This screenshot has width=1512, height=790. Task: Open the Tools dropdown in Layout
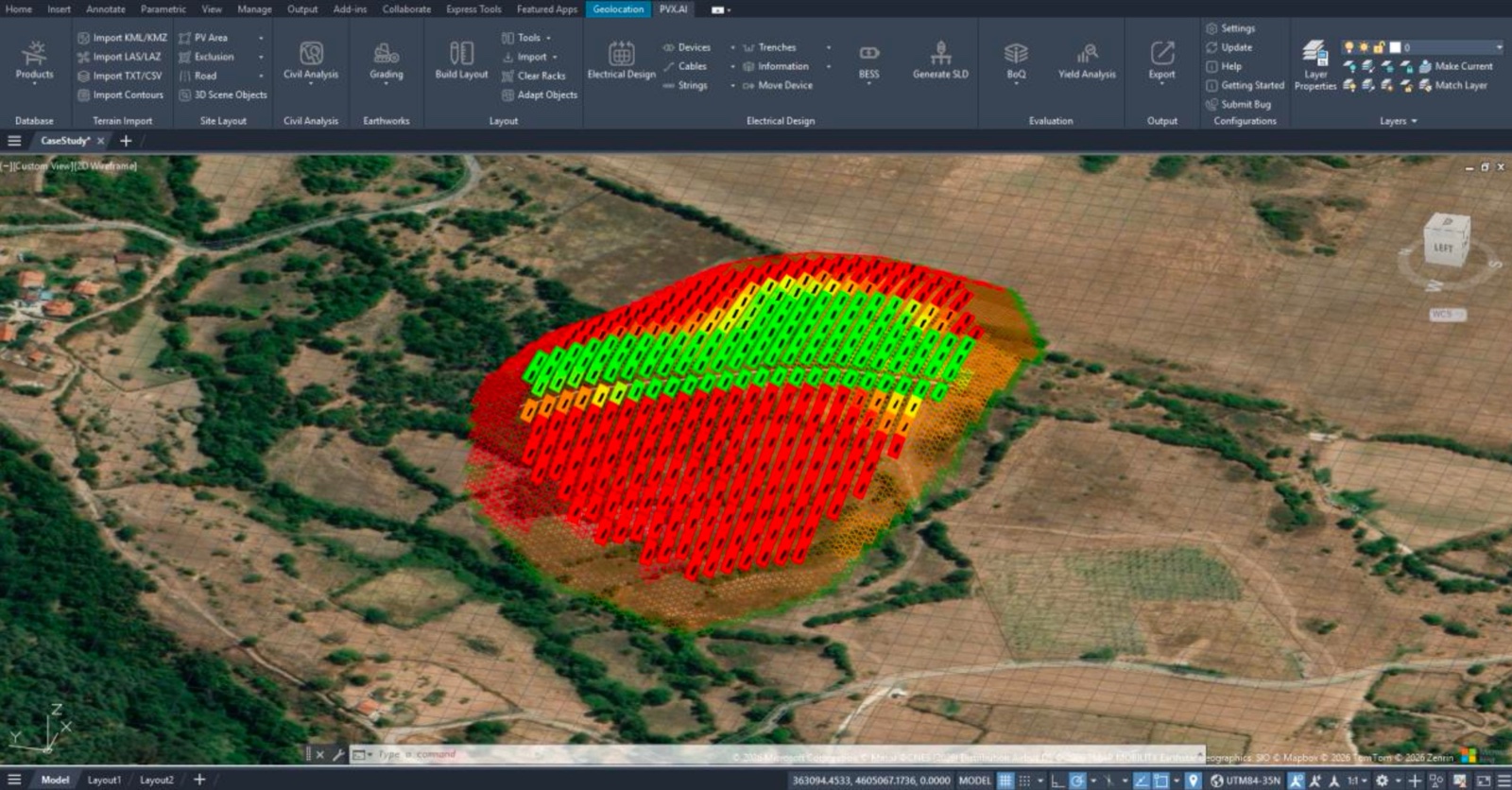point(548,38)
